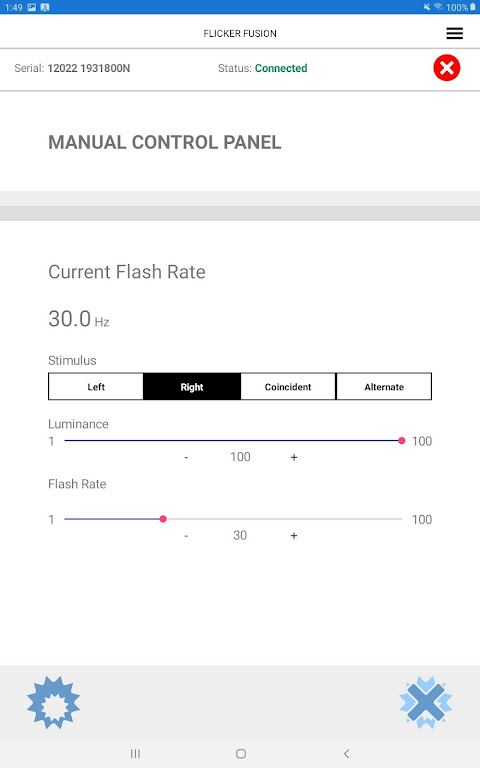The width and height of the screenshot is (480, 768).
Task: Tap the blue X burst icon at bottom right
Action: point(426,702)
